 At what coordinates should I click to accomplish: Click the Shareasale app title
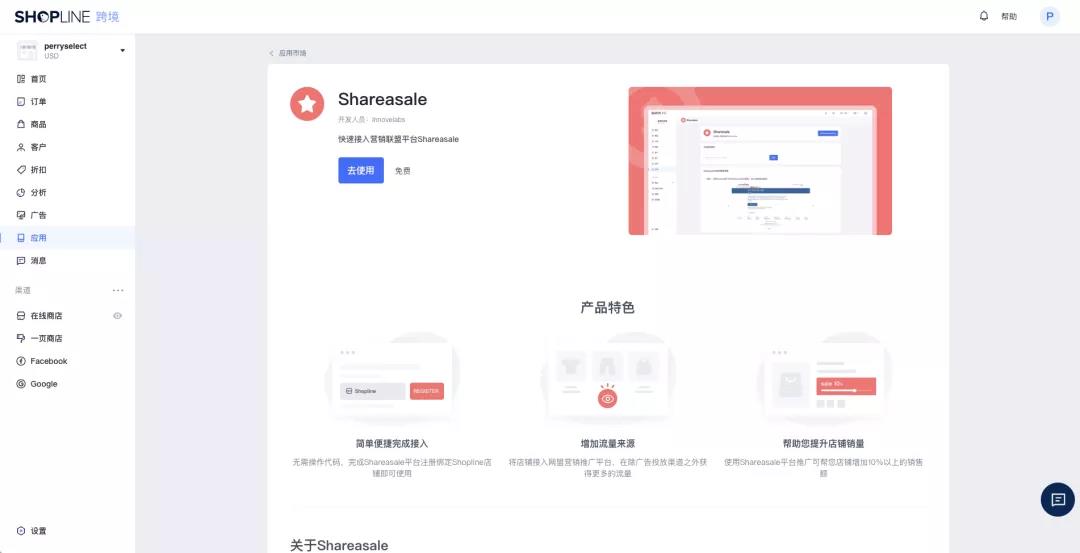[x=382, y=99]
